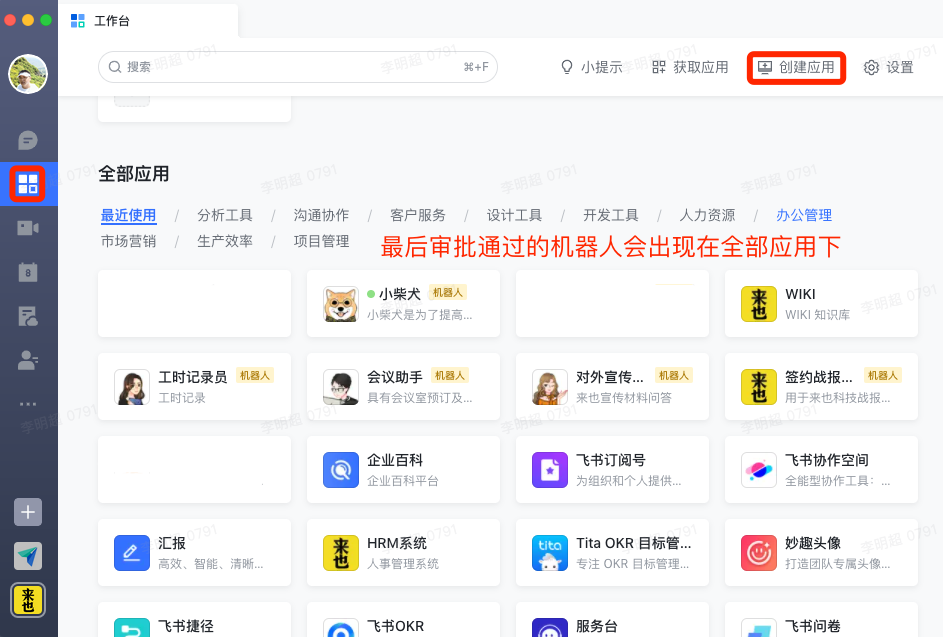
Task: Open the more (three dots) sidebar icon
Action: pyautogui.click(x=28, y=404)
